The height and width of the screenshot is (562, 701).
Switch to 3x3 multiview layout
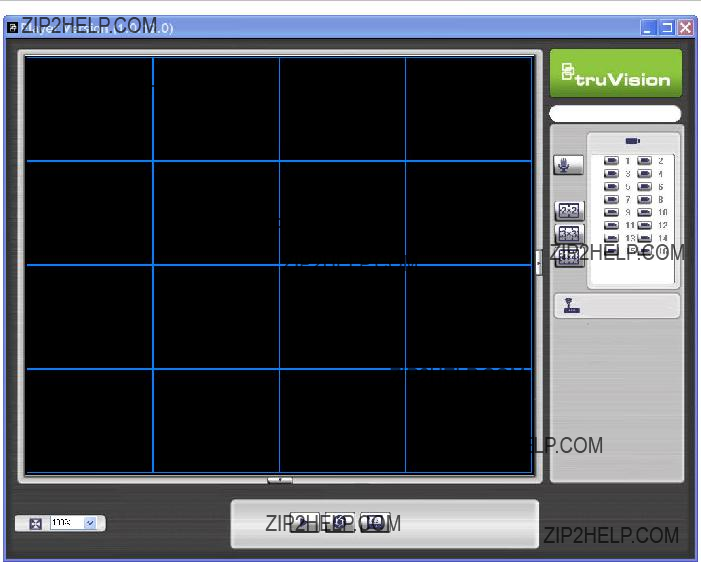[569, 233]
